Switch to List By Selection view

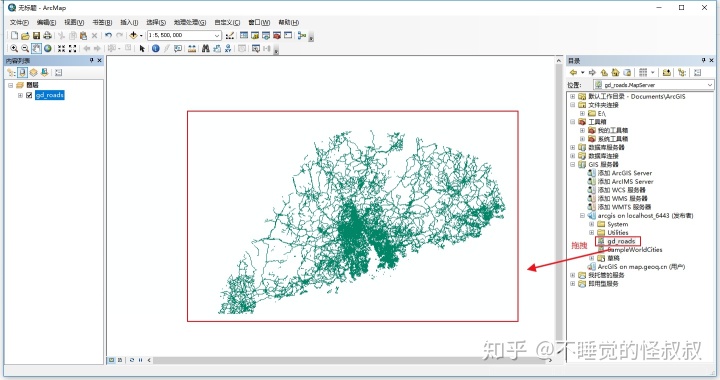44,73
